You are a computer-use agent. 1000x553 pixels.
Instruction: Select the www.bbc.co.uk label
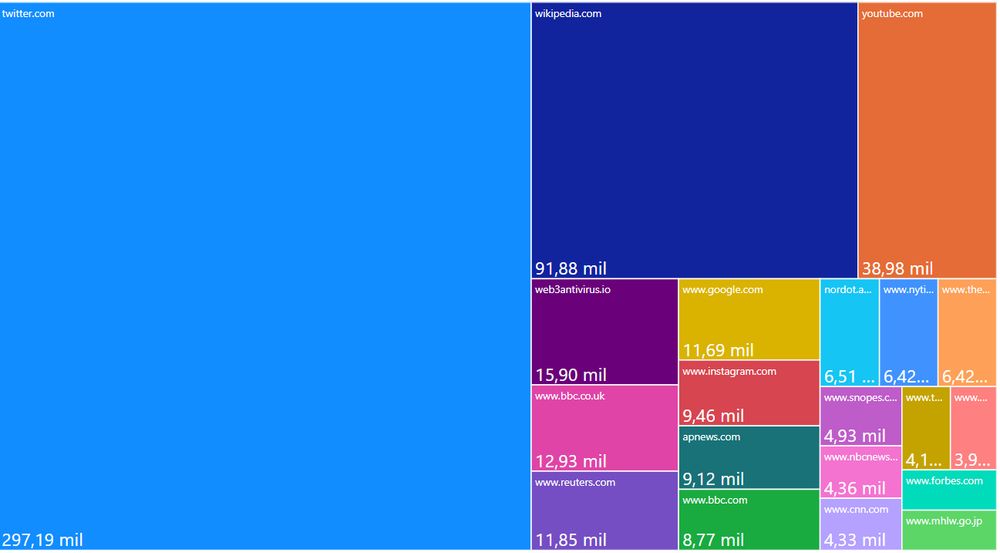tap(570, 396)
